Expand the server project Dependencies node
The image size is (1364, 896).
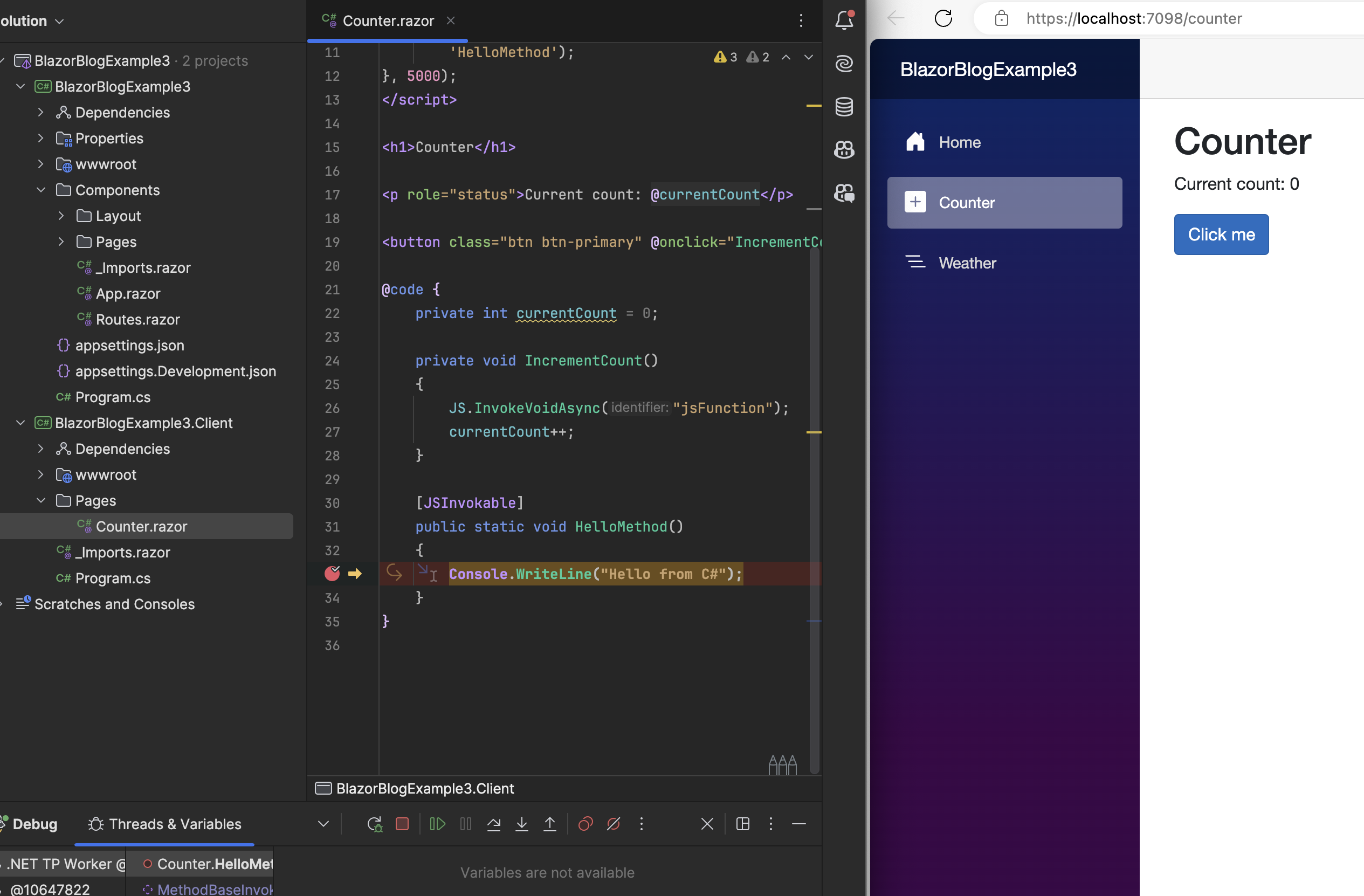coord(40,112)
